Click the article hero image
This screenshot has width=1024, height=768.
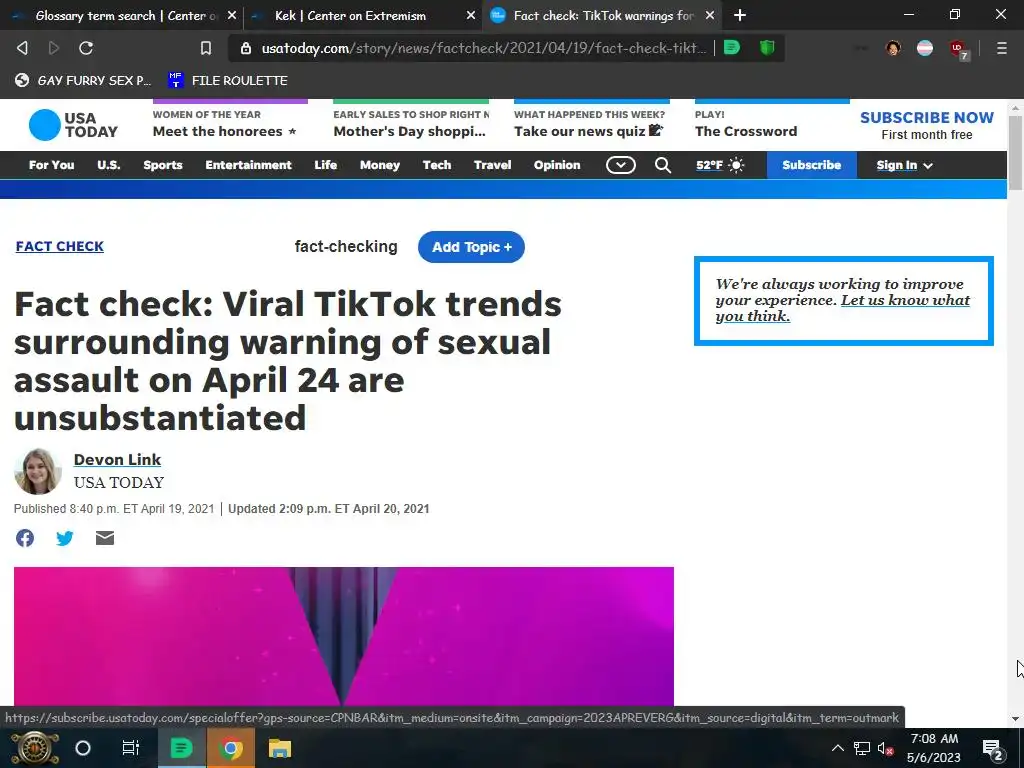click(344, 637)
